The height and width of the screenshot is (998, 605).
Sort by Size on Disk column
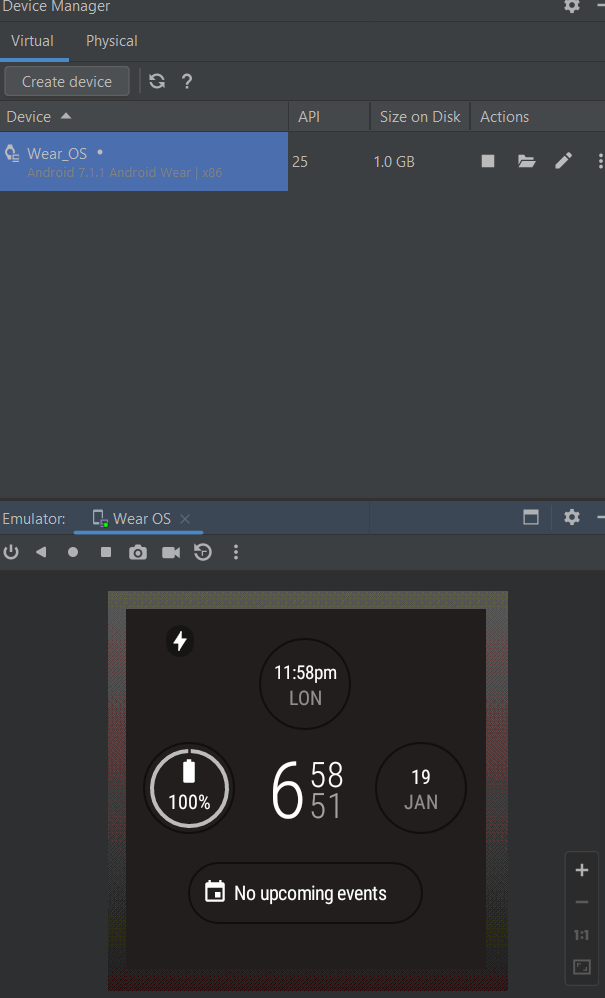[420, 116]
